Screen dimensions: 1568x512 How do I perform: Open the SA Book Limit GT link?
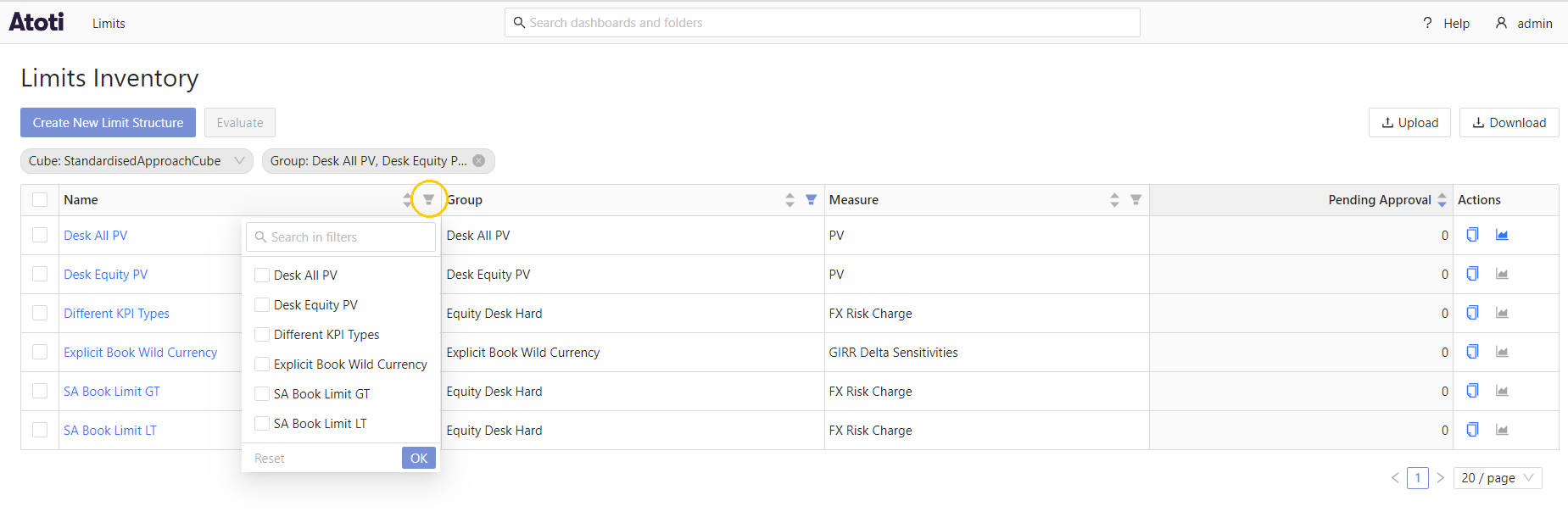coord(112,392)
